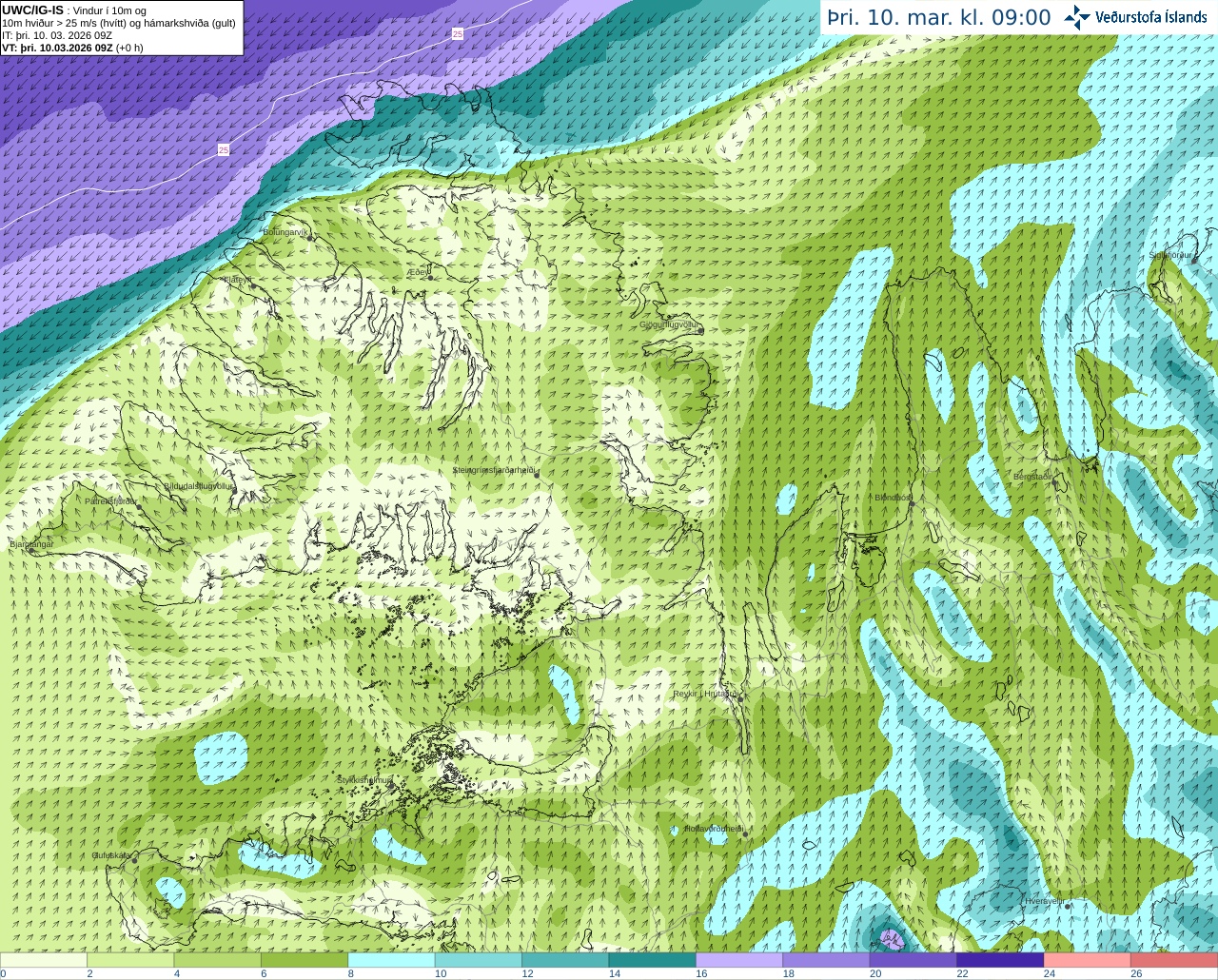The height and width of the screenshot is (980, 1218).
Task: Click the Holtavörðuheiði station label
Action: click(714, 829)
